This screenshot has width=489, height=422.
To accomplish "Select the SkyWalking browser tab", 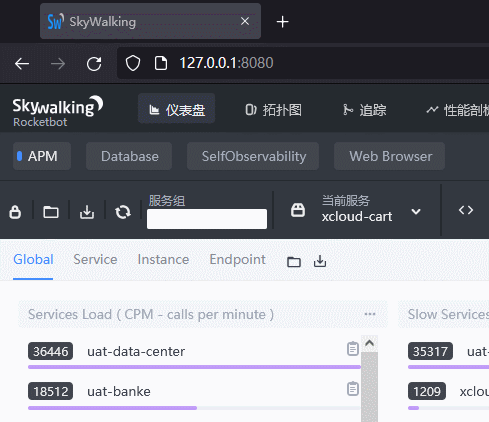I will tap(150, 21).
